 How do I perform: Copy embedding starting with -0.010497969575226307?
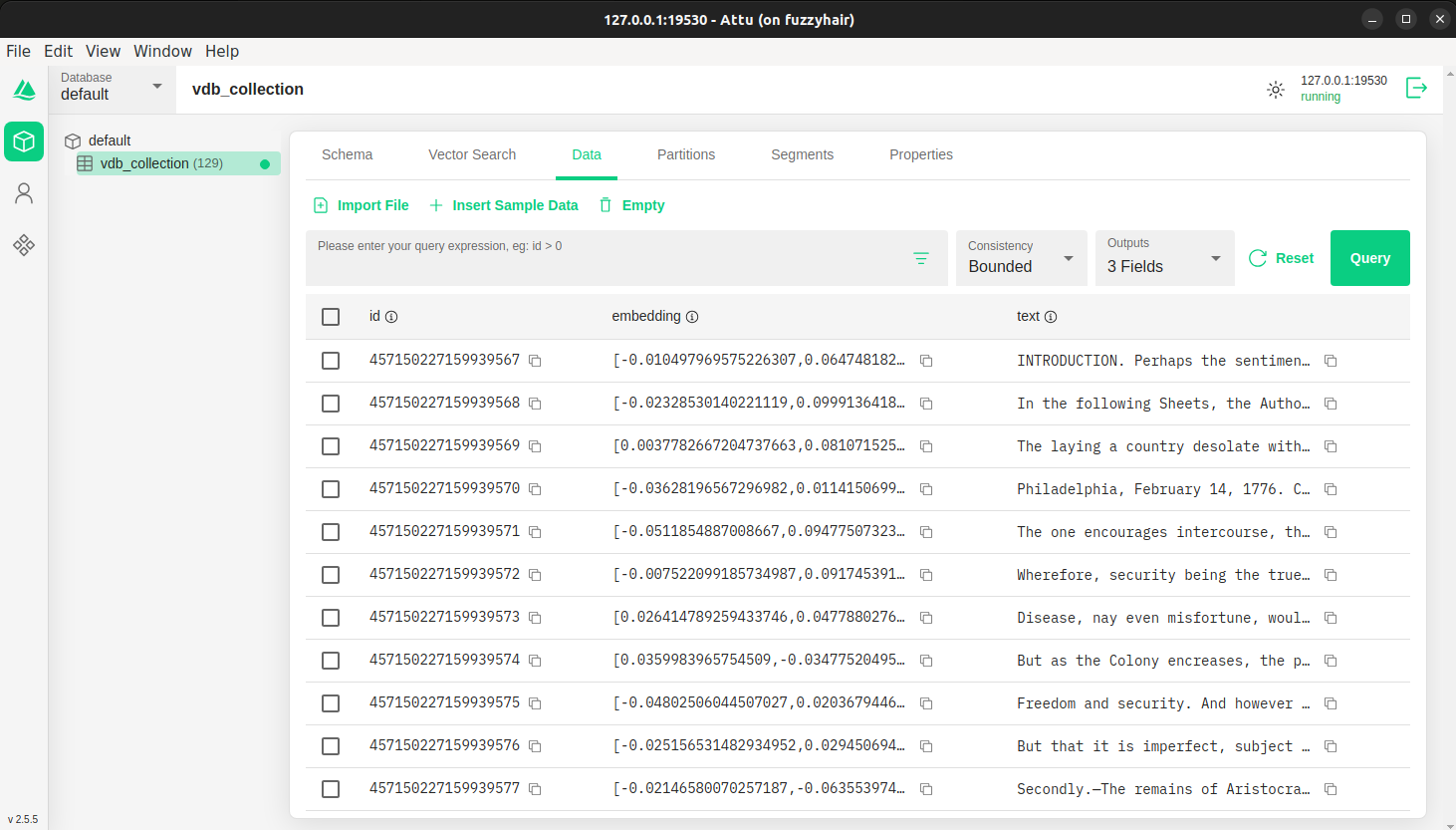[x=926, y=361]
